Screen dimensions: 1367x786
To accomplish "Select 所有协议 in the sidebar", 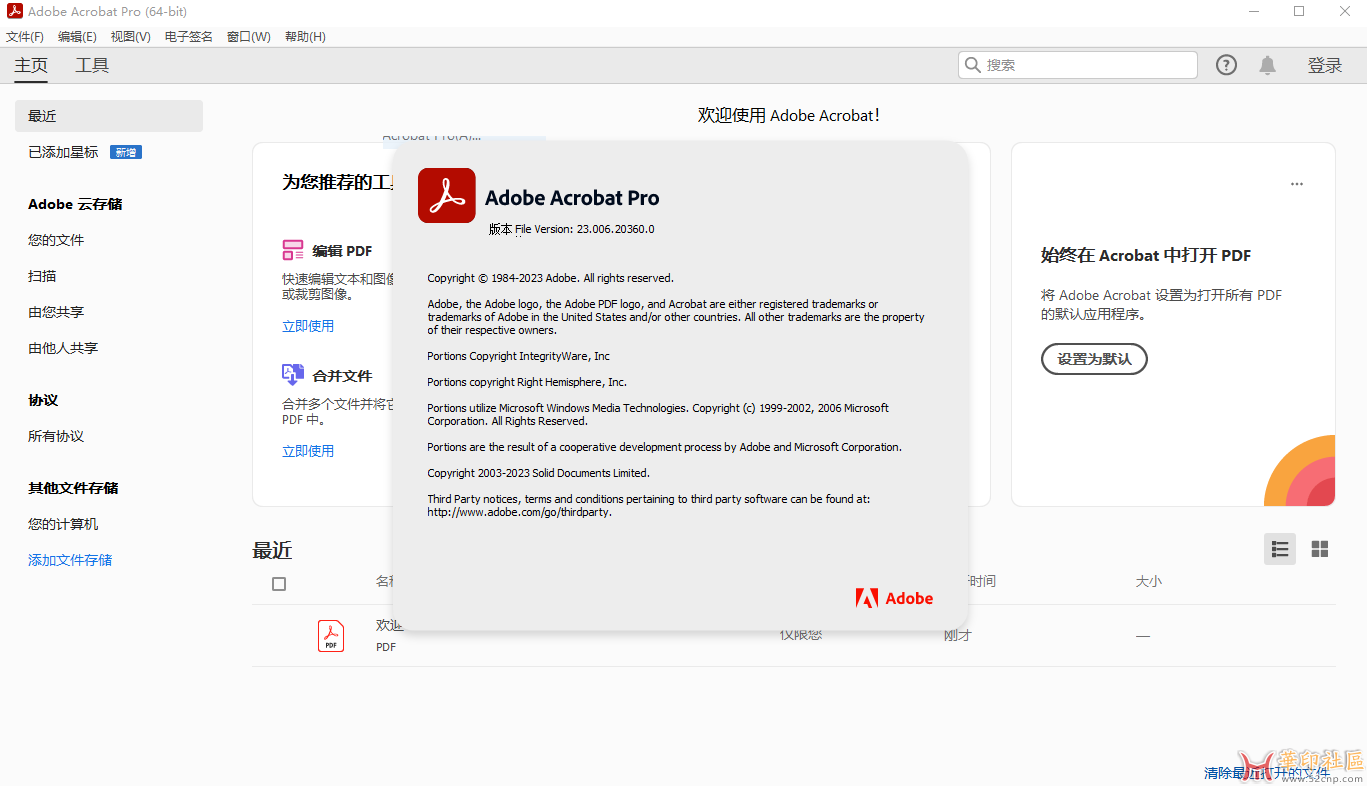I will (56, 436).
